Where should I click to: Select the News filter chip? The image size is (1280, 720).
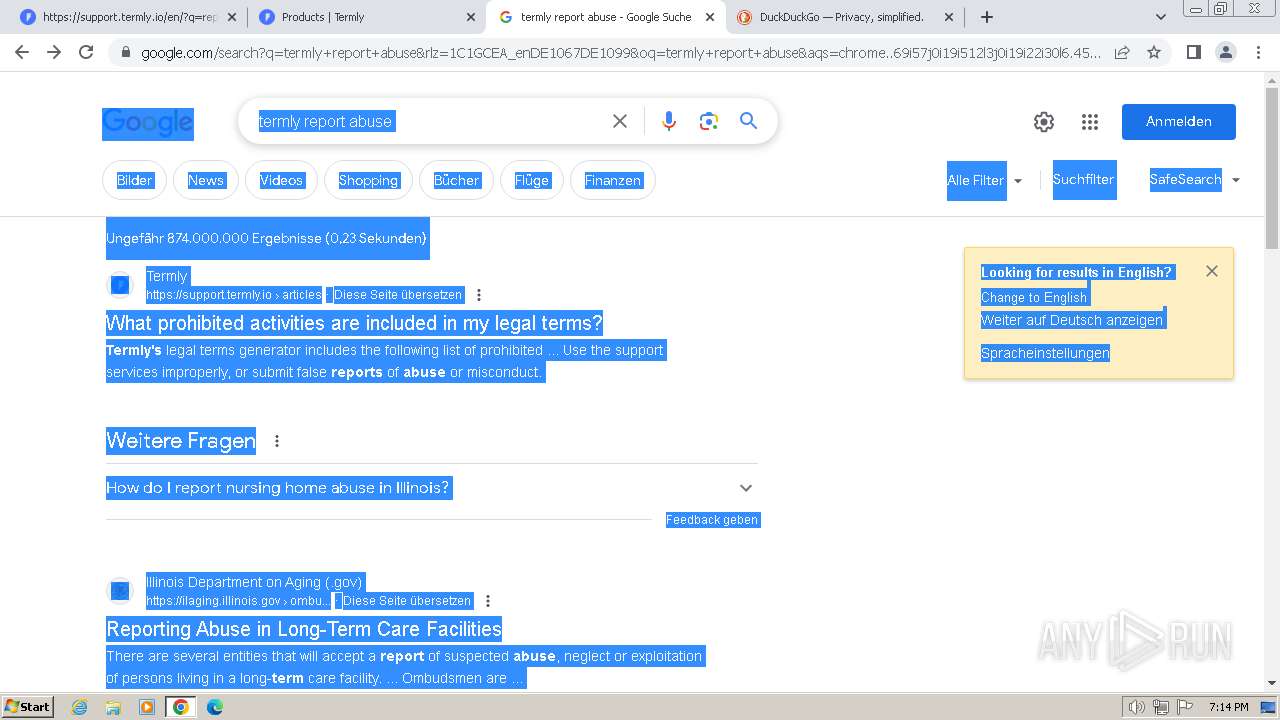[x=206, y=180]
